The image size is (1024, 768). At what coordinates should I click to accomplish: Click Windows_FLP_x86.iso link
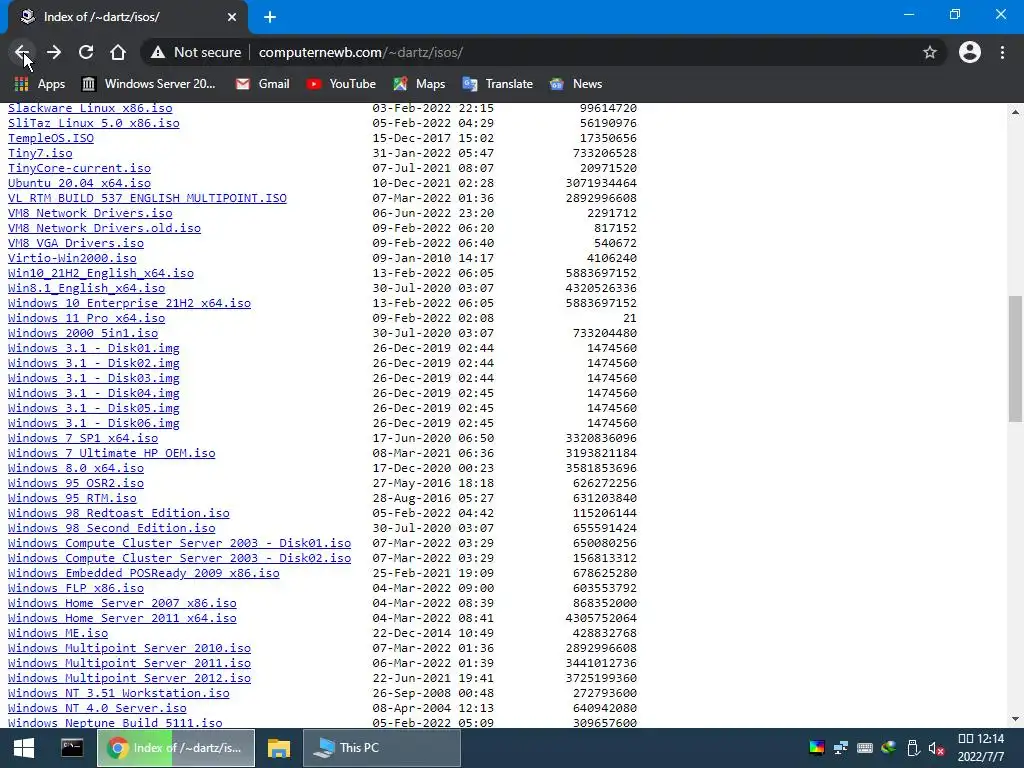coord(76,588)
